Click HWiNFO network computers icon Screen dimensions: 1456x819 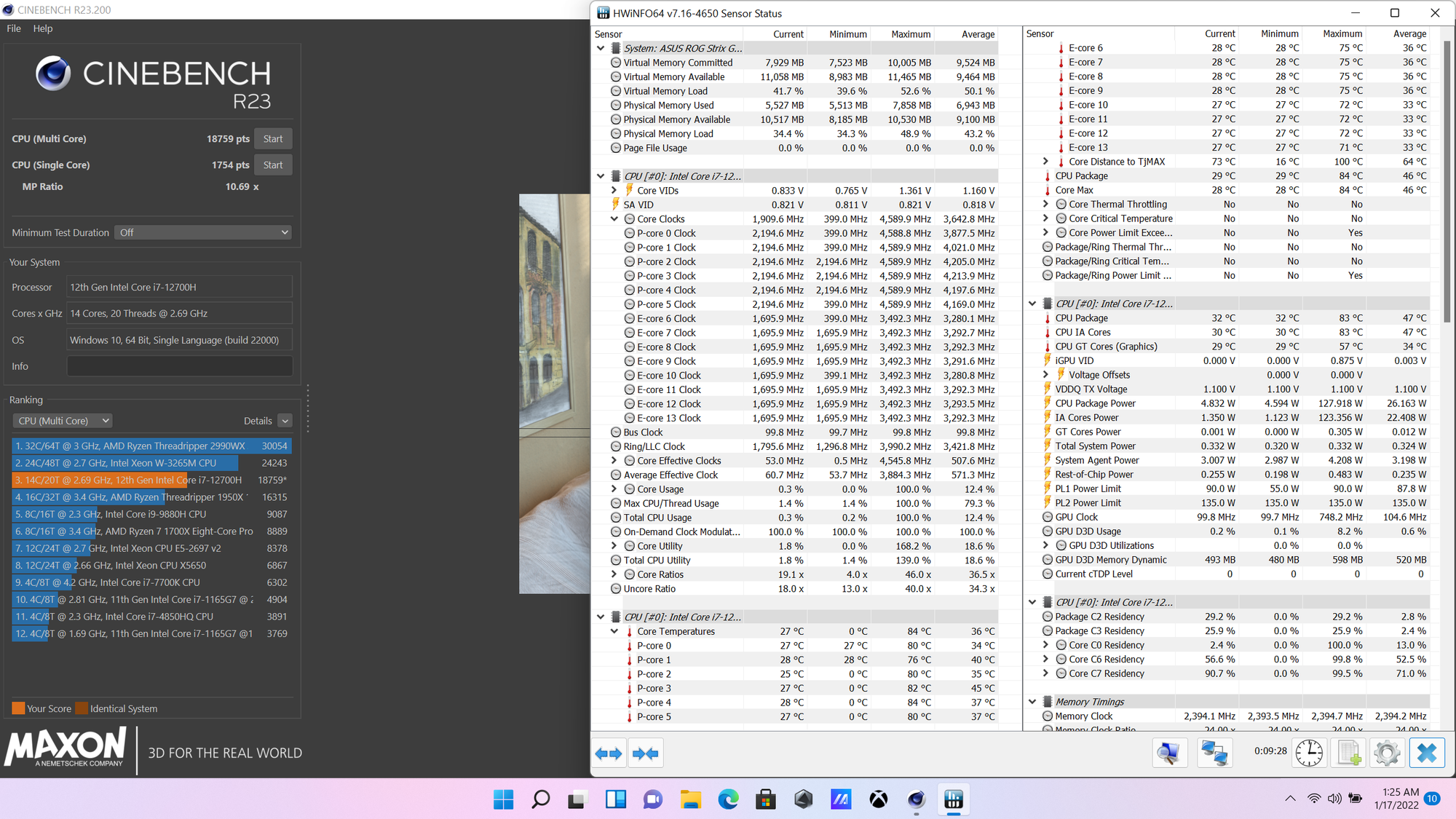(1214, 753)
